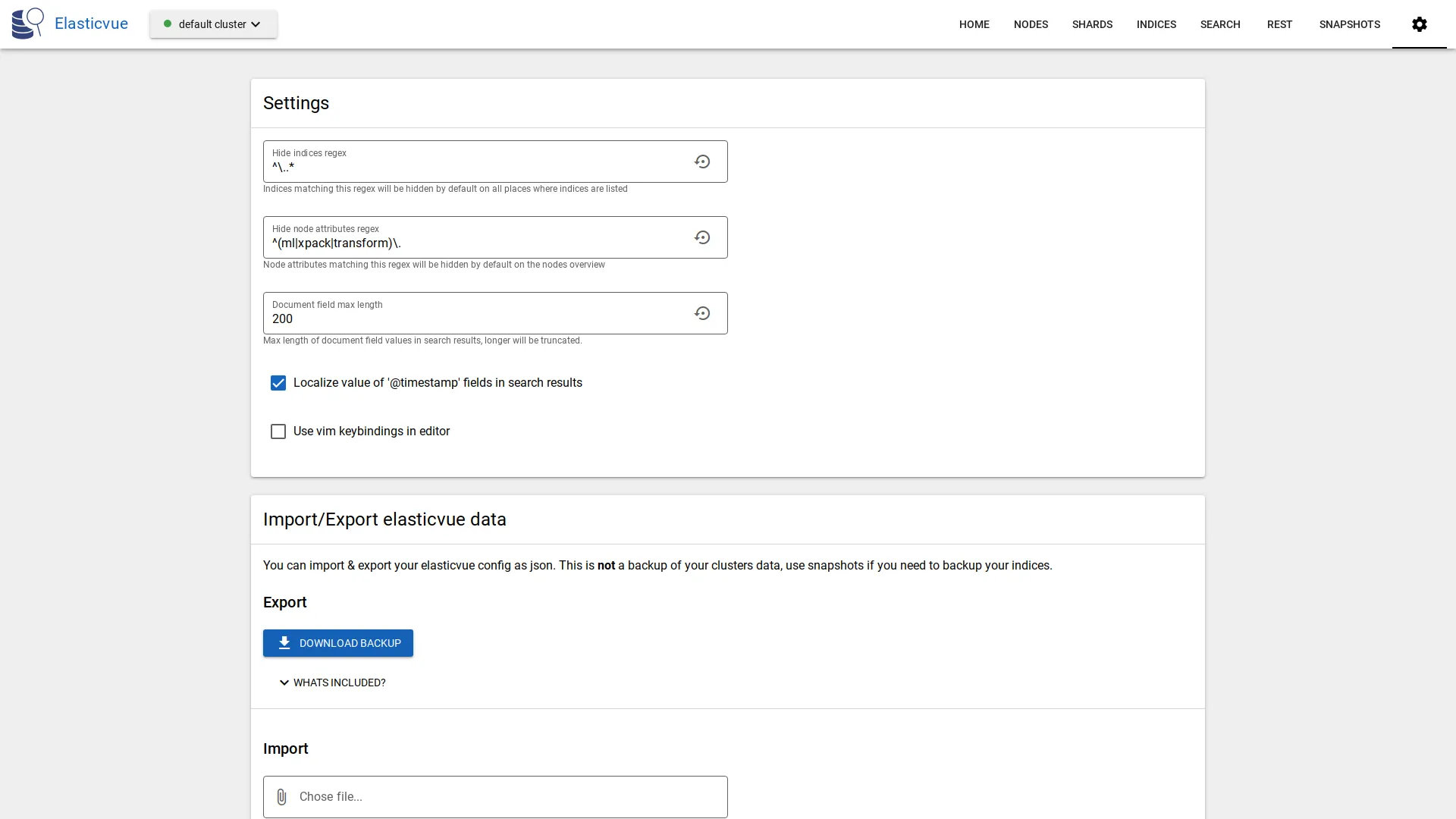Reset the 'Hide indices regex' to default

click(702, 162)
